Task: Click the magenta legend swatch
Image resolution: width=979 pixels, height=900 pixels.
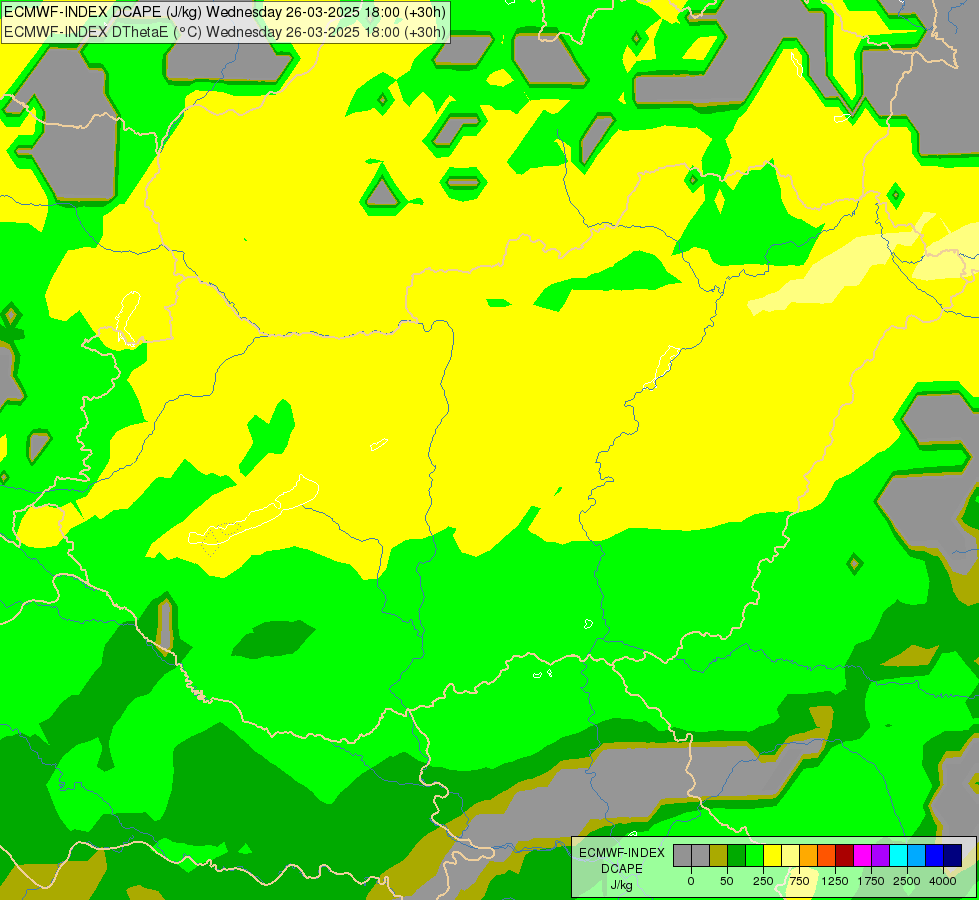Action: point(863,855)
